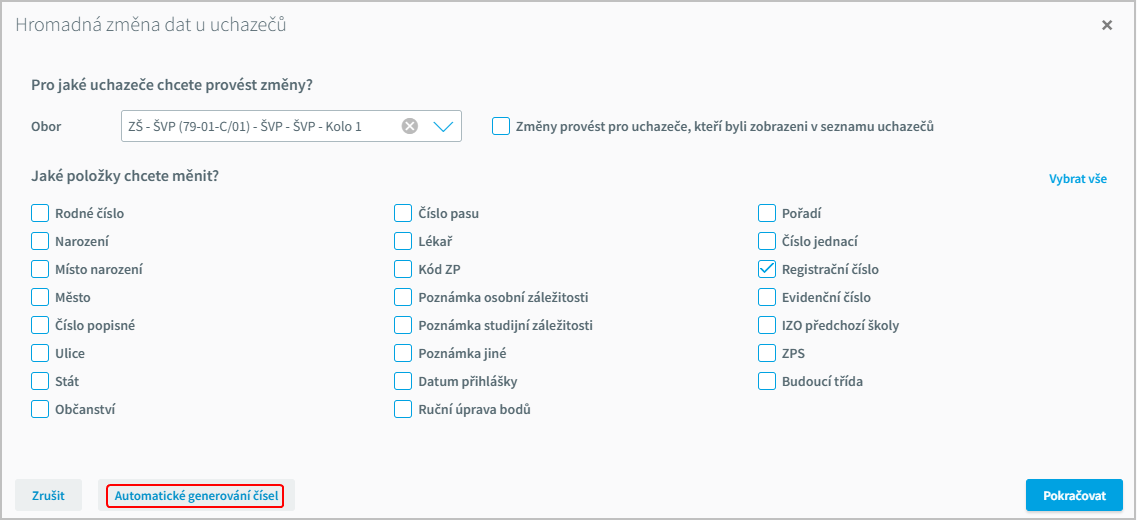Enable Změny provést pro uchazeče checkbox
The height and width of the screenshot is (520, 1137).
(500, 126)
